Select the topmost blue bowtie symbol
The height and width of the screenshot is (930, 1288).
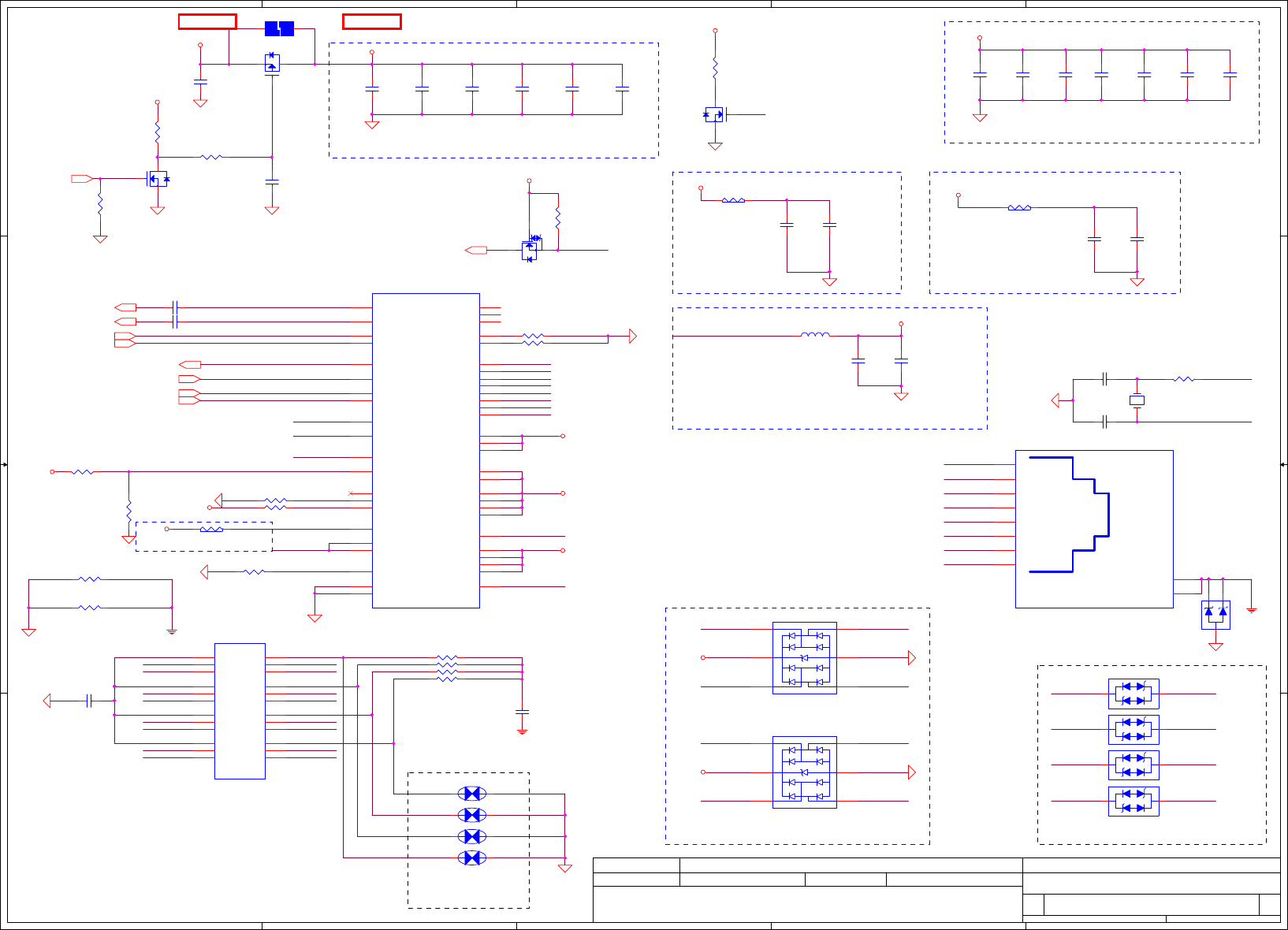(472, 794)
